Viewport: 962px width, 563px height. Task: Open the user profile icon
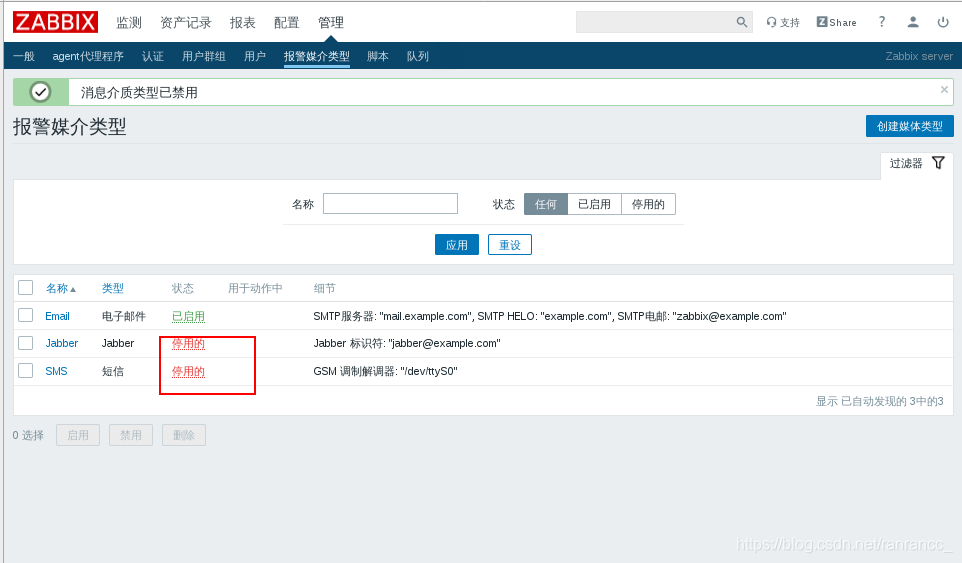pos(913,22)
